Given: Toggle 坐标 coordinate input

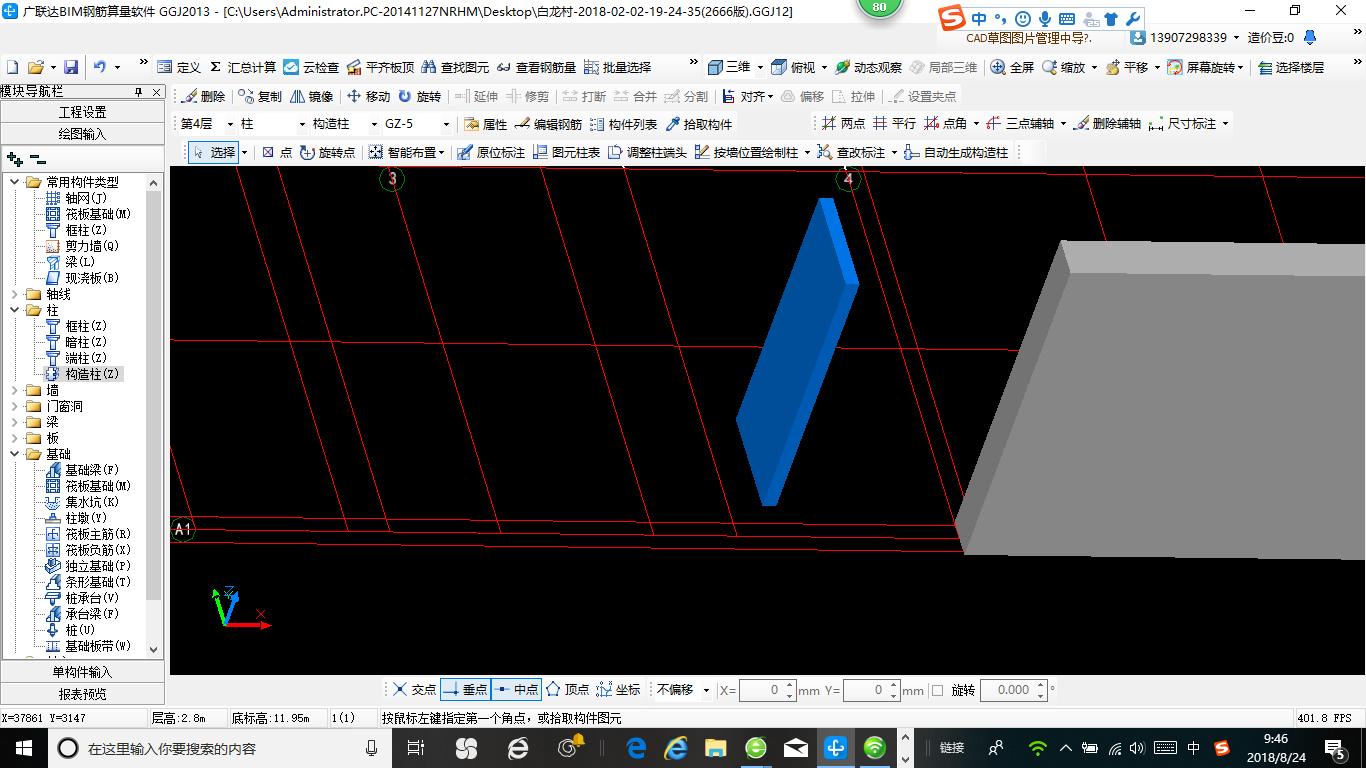Looking at the screenshot, I should [618, 690].
